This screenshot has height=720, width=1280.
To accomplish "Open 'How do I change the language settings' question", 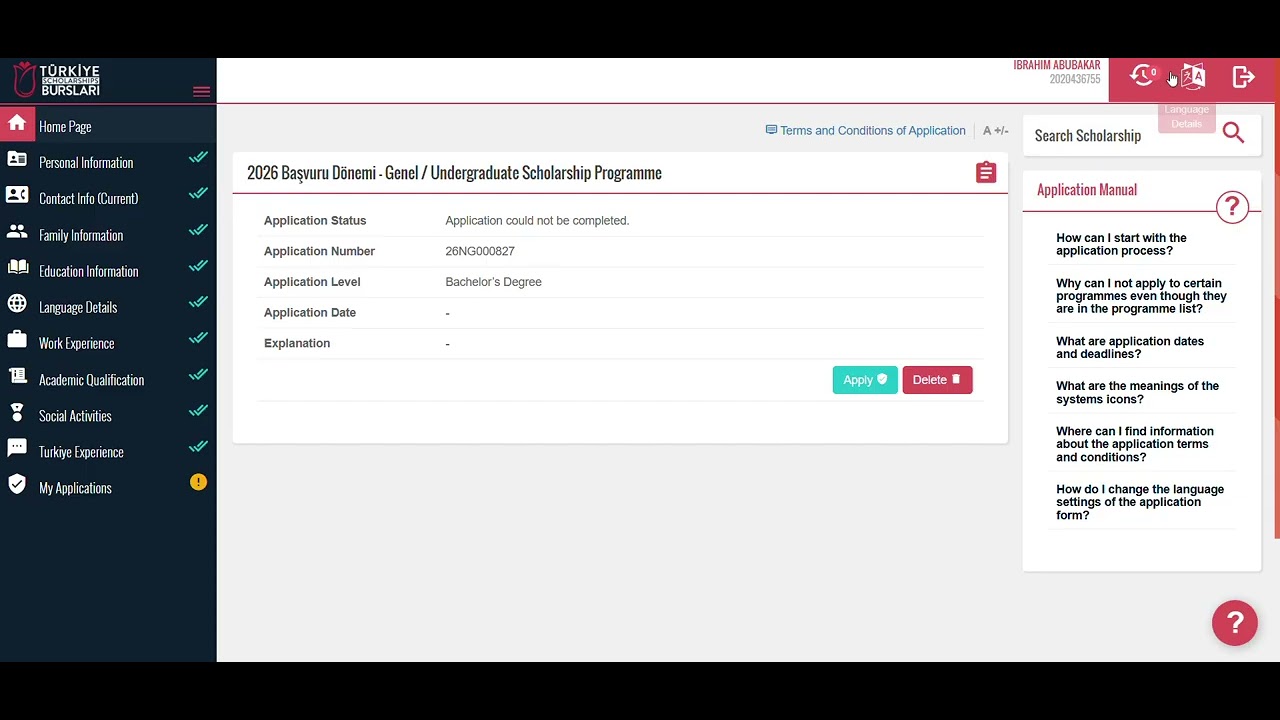I will click(1140, 502).
